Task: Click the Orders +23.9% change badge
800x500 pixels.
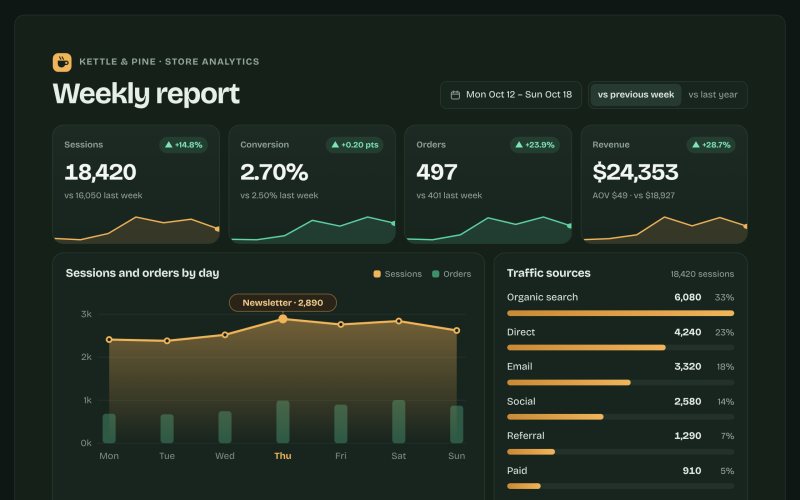Action: (535, 145)
